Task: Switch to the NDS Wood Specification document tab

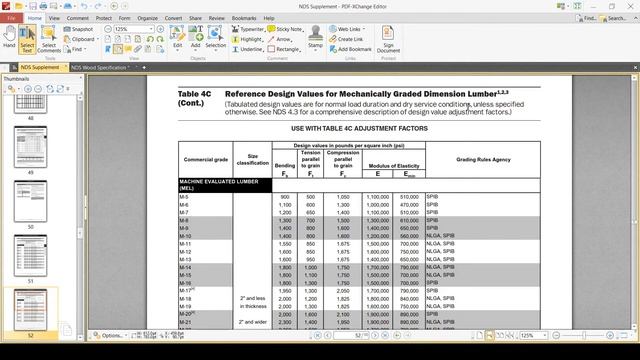Action: coord(100,67)
